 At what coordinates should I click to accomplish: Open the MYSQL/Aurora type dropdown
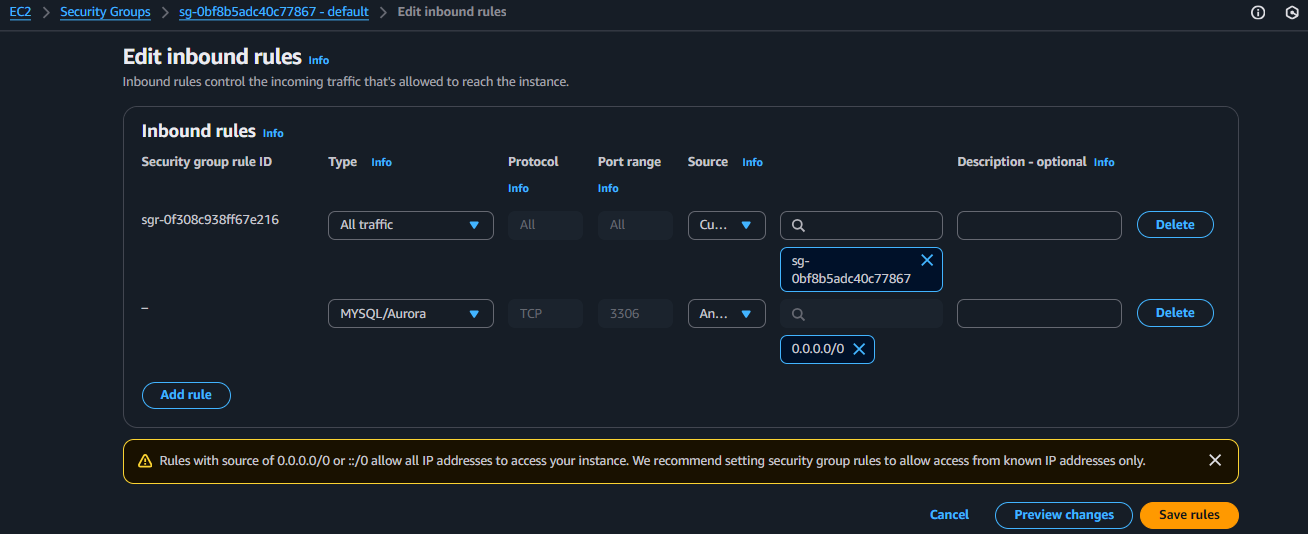click(x=410, y=313)
